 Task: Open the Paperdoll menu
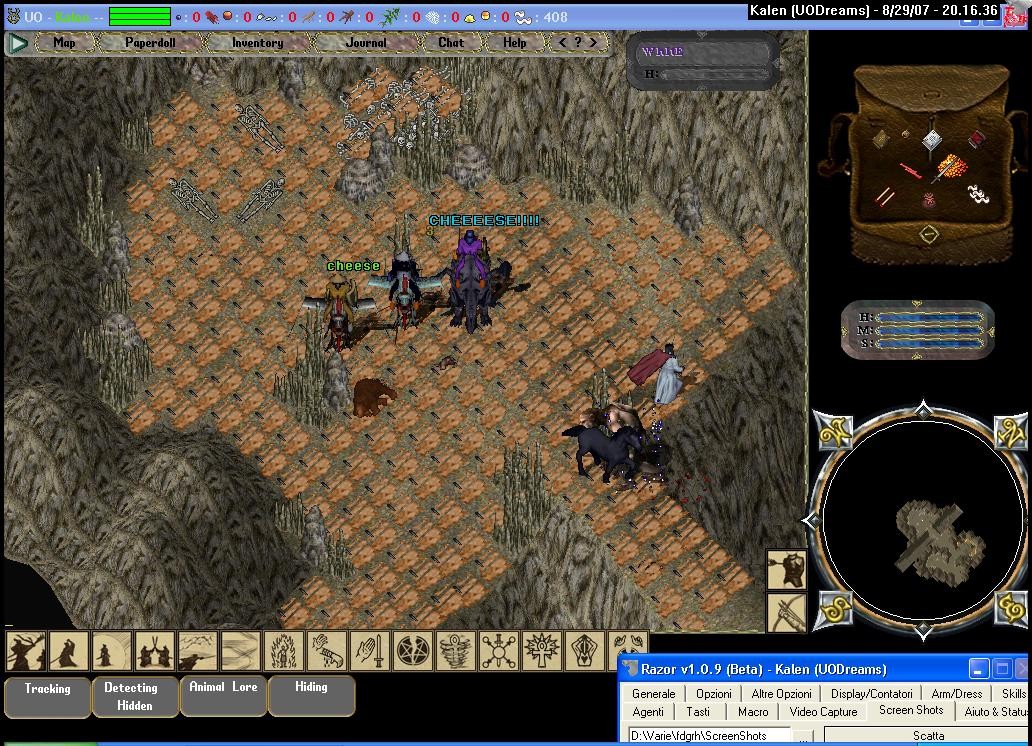click(x=150, y=43)
